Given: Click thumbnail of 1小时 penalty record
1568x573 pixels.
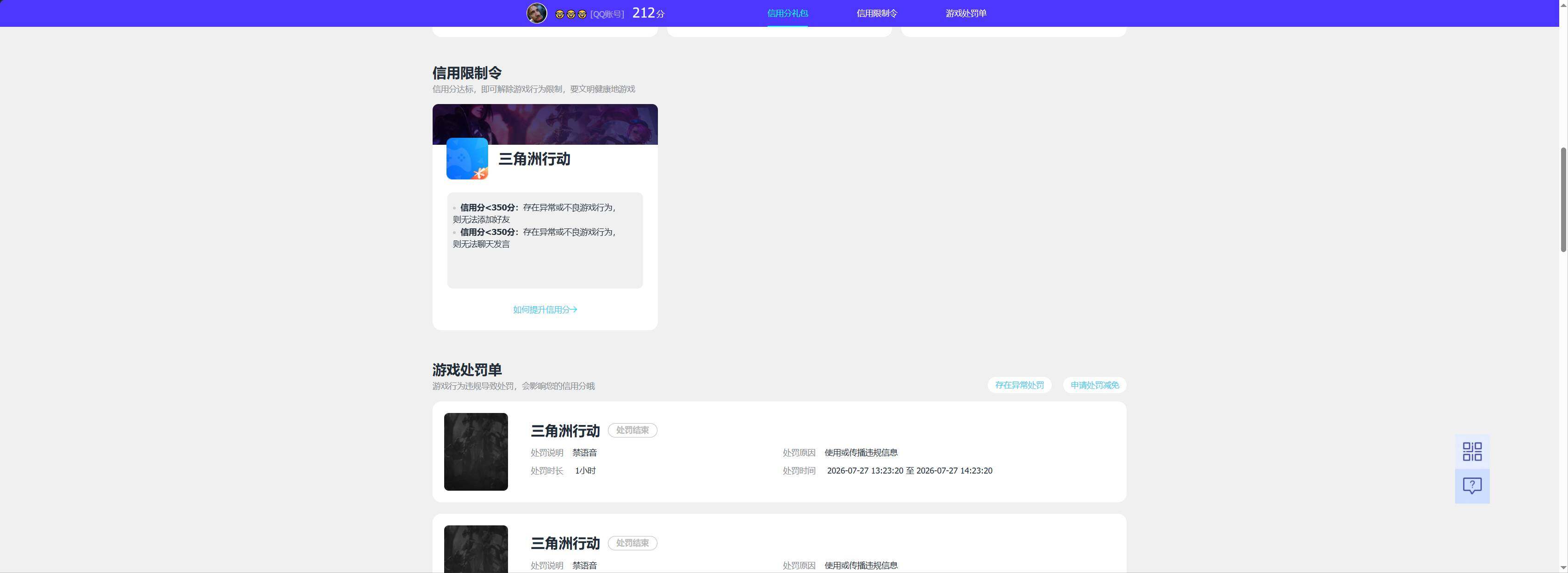Looking at the screenshot, I should (x=475, y=452).
